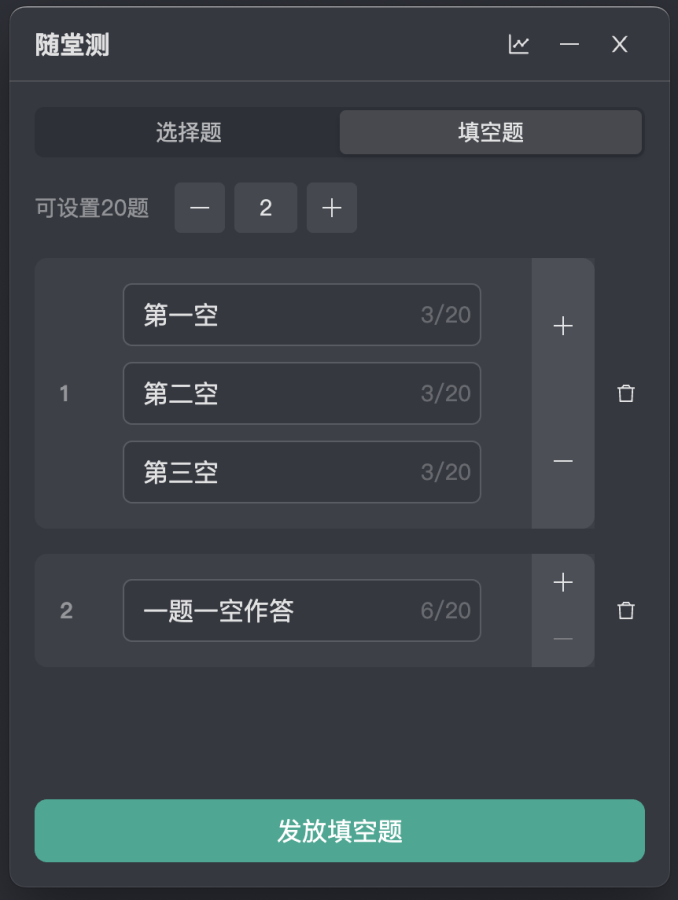Viewport: 678px width, 900px height.
Task: Click the disabled minus on question 2
Action: point(563,639)
